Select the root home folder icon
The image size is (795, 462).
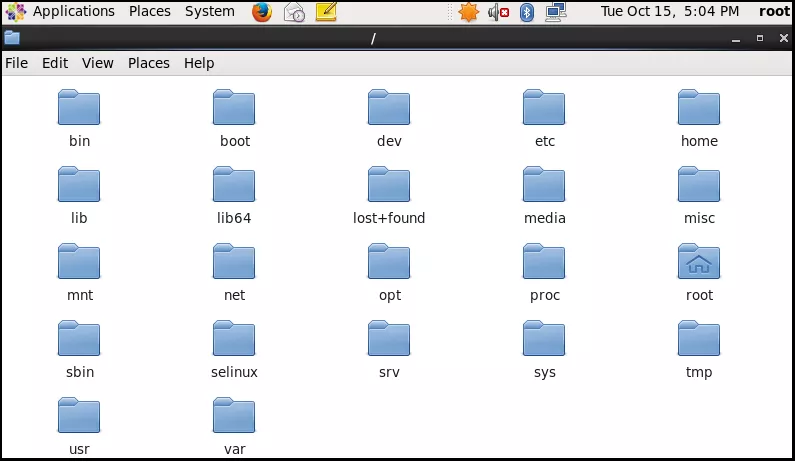pyautogui.click(x=699, y=261)
